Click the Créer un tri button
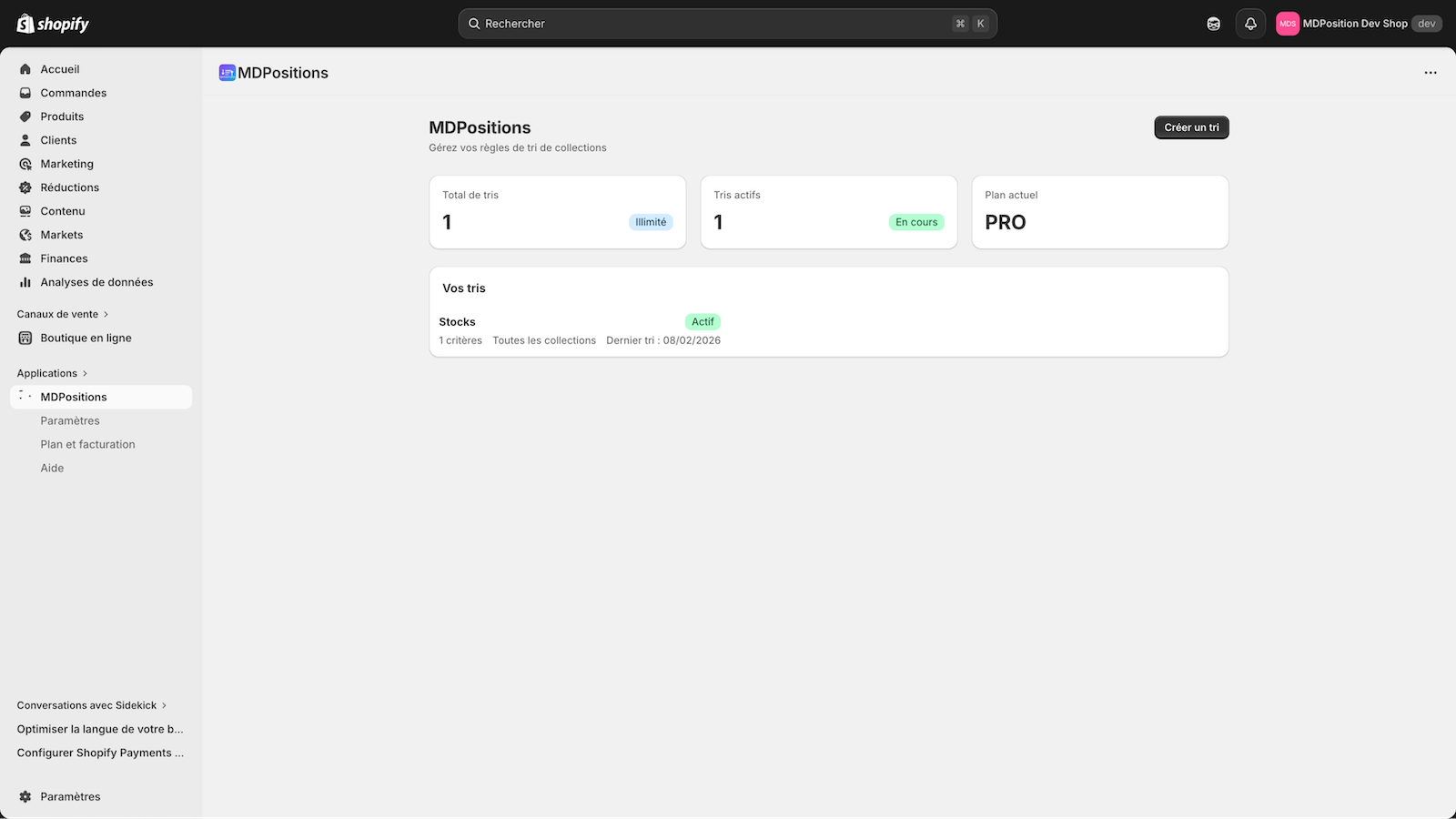 (1191, 127)
